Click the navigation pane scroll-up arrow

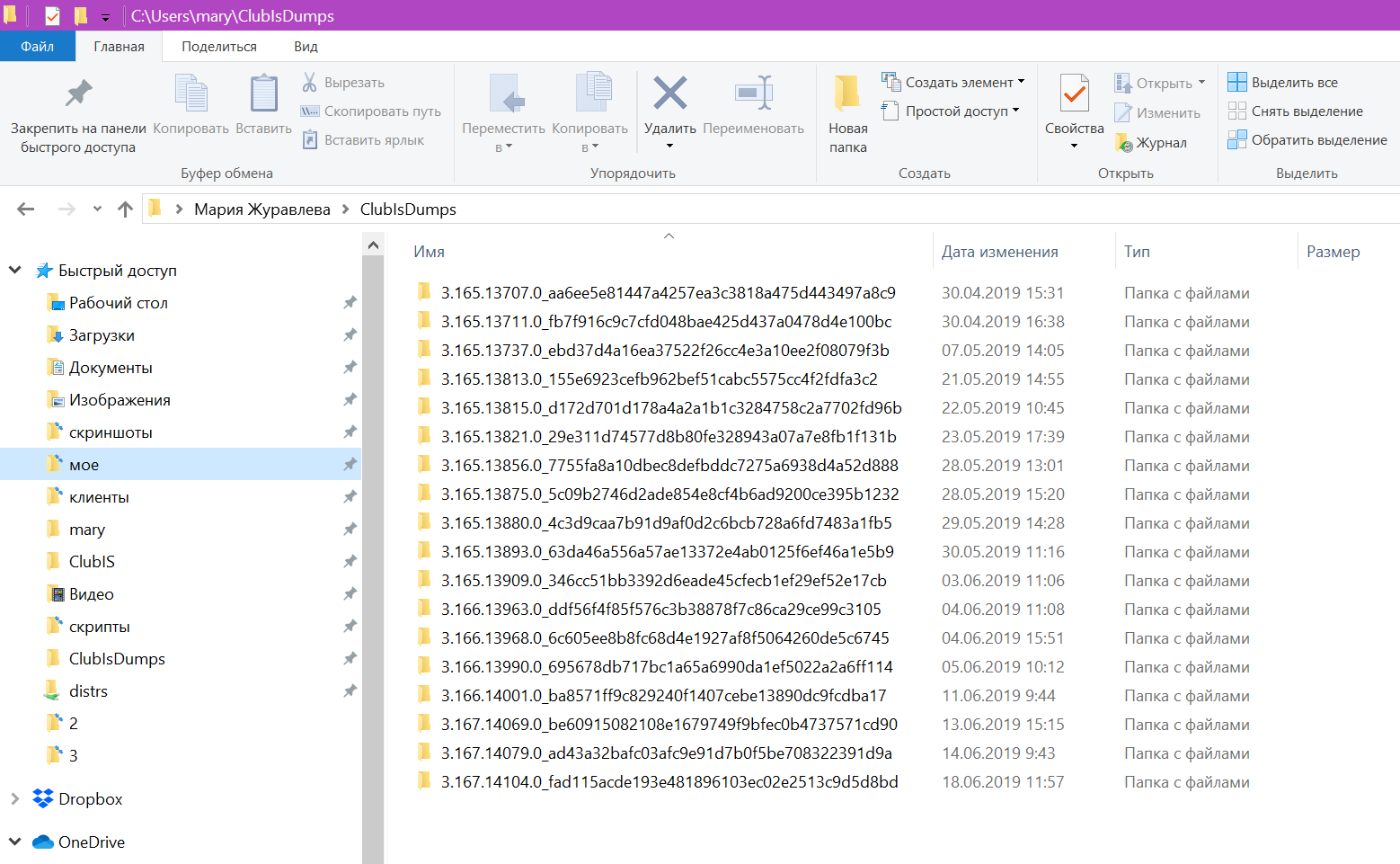pyautogui.click(x=374, y=245)
